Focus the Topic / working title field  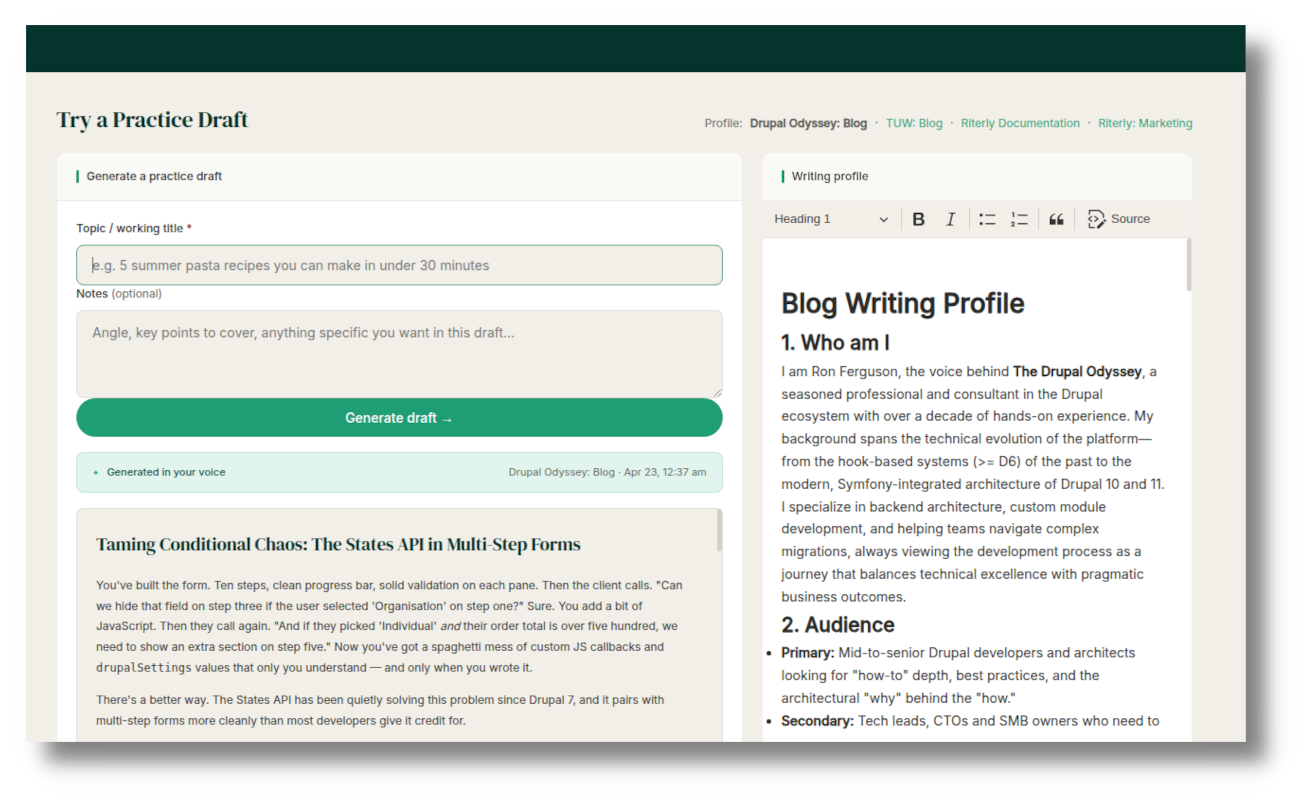click(399, 265)
